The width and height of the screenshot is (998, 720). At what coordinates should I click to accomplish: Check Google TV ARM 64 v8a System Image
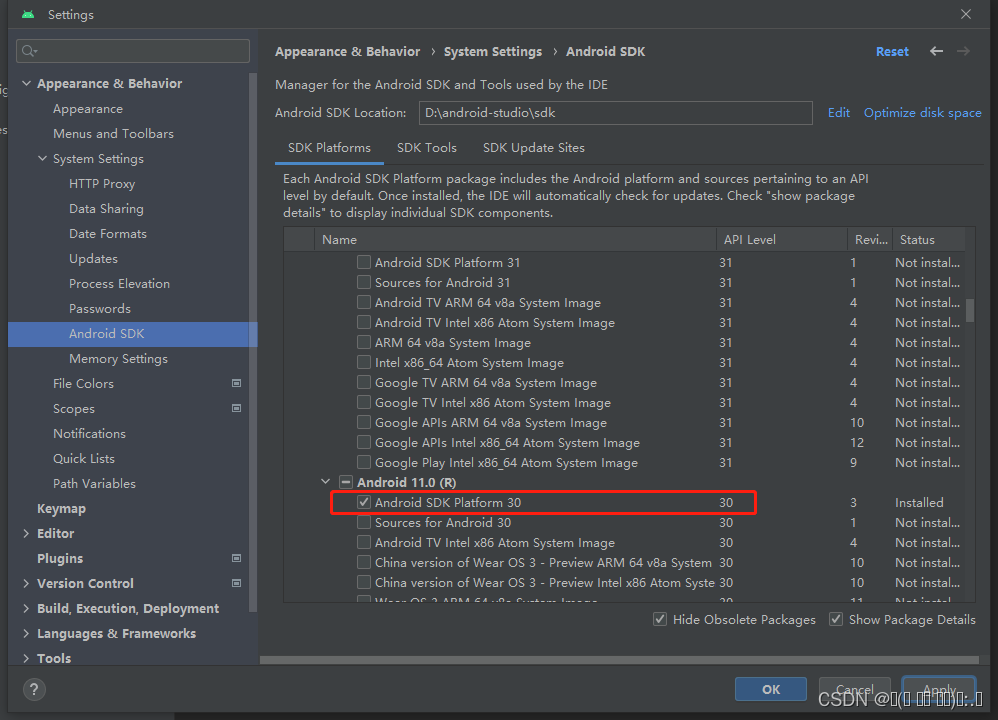(x=364, y=382)
